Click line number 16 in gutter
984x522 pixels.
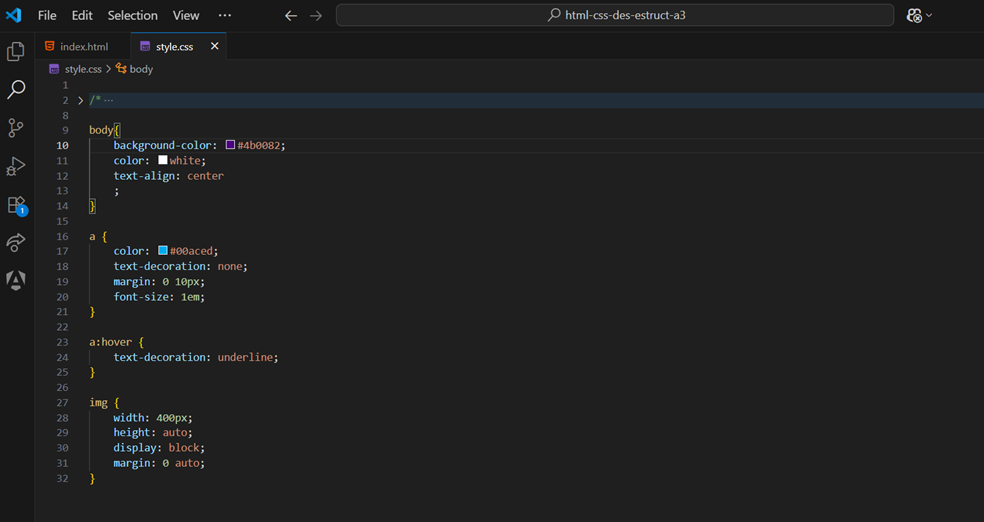pyautogui.click(x=62, y=237)
